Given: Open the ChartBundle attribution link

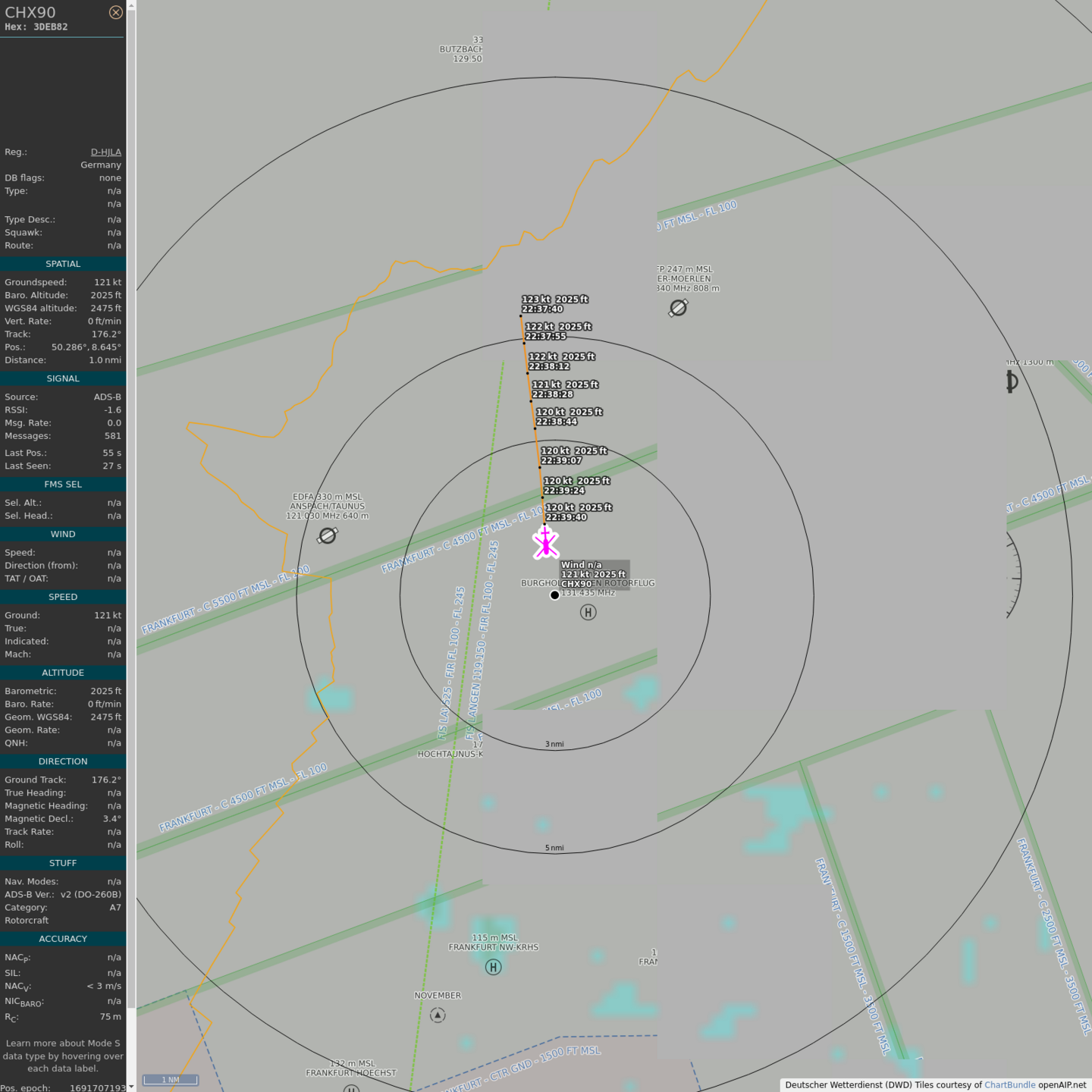Looking at the screenshot, I should (x=1009, y=1084).
